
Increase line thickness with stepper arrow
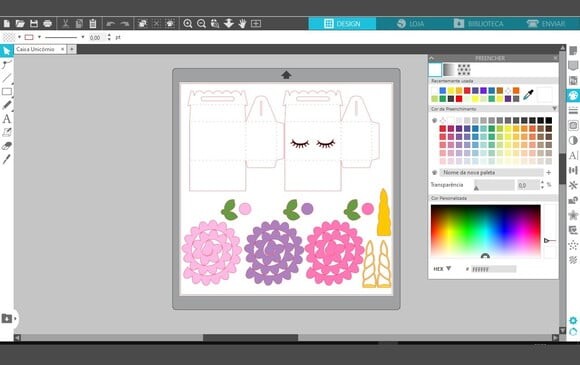coord(109,36)
